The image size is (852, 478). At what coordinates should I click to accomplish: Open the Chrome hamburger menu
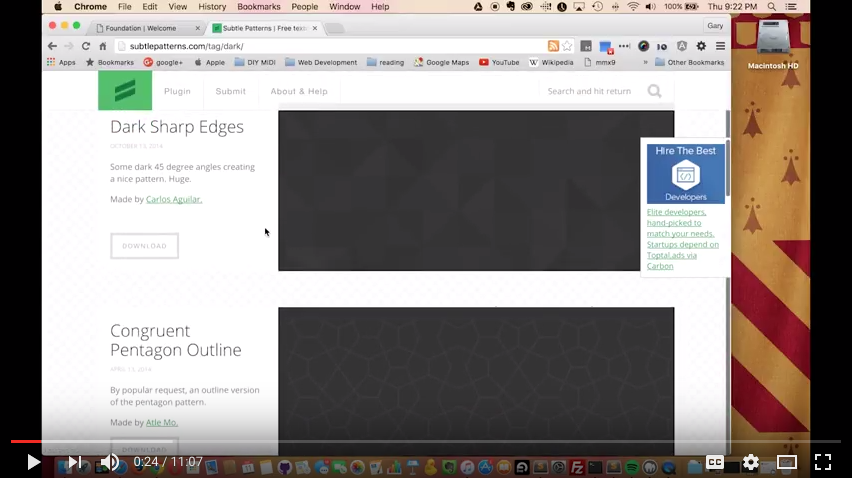coord(720,46)
